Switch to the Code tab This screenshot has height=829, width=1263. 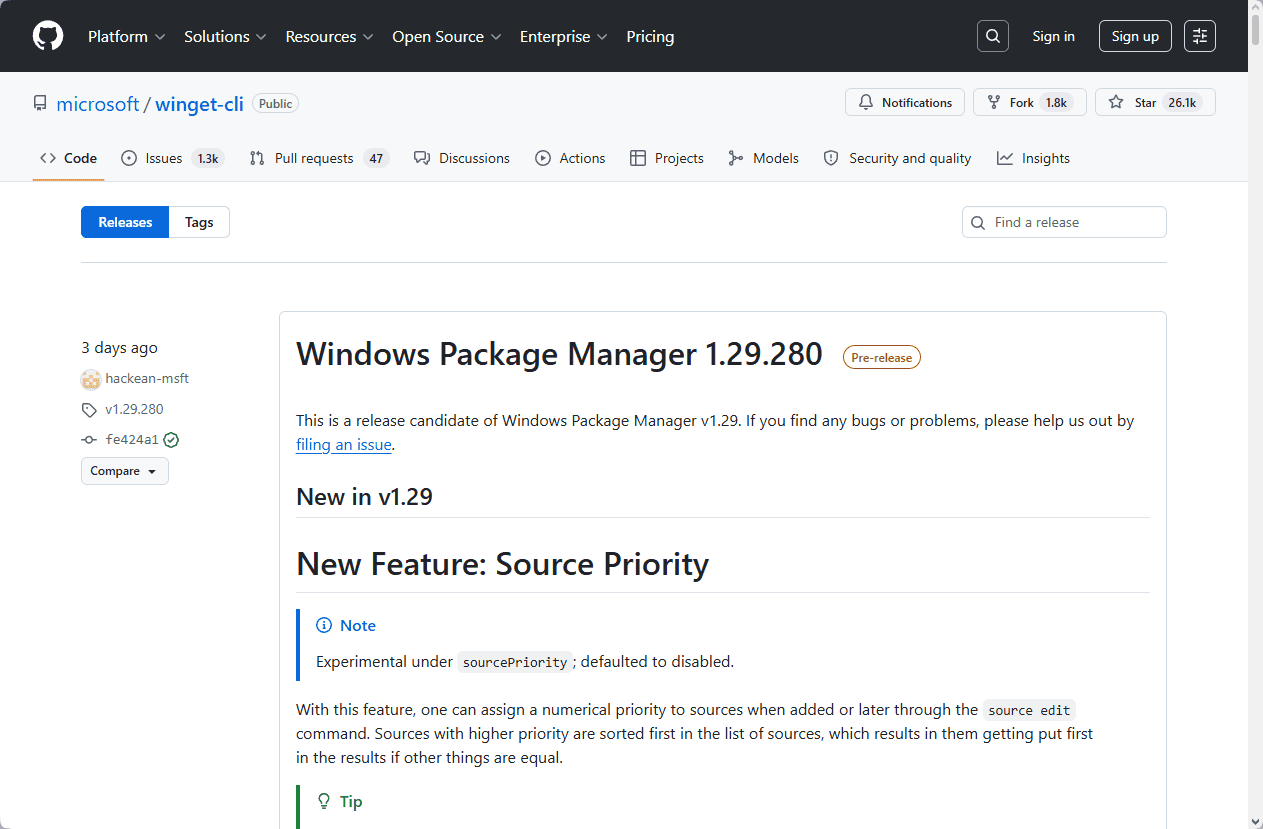tap(68, 158)
